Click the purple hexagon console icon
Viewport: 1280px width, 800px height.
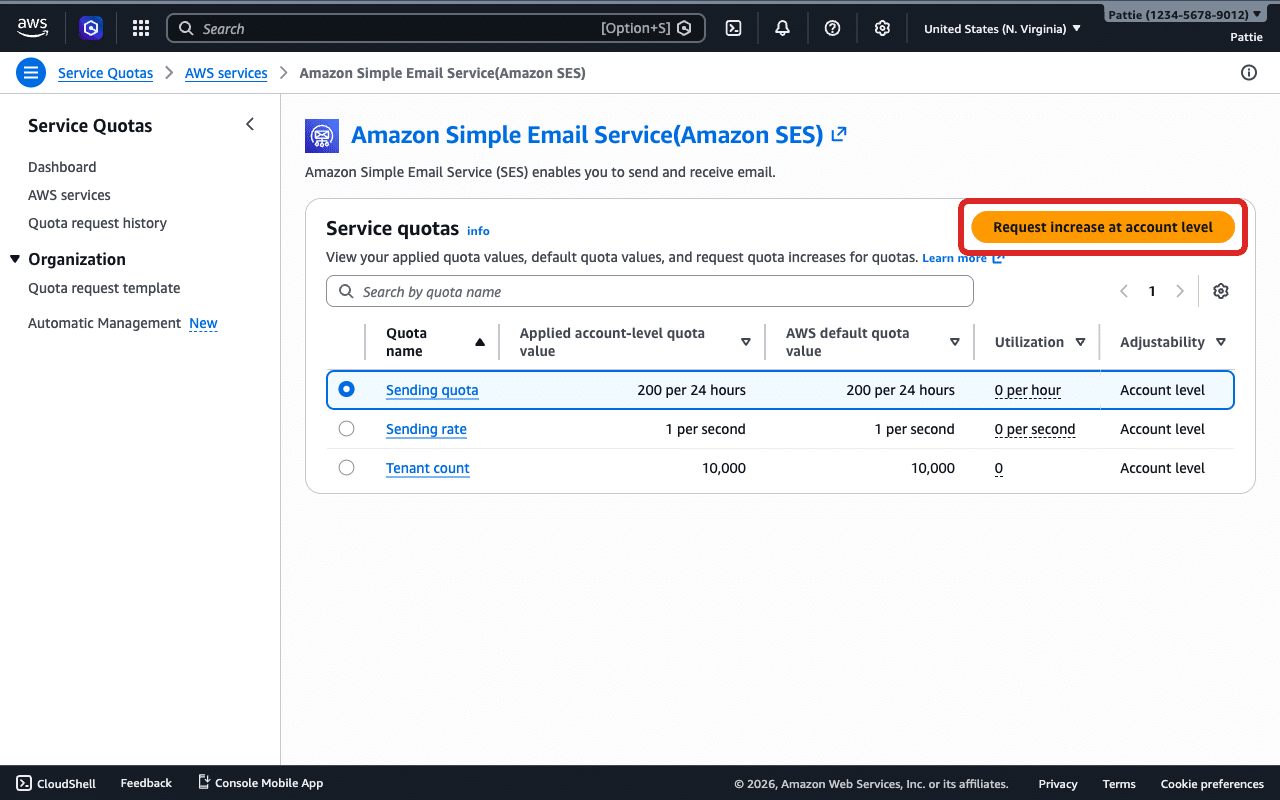click(x=91, y=28)
